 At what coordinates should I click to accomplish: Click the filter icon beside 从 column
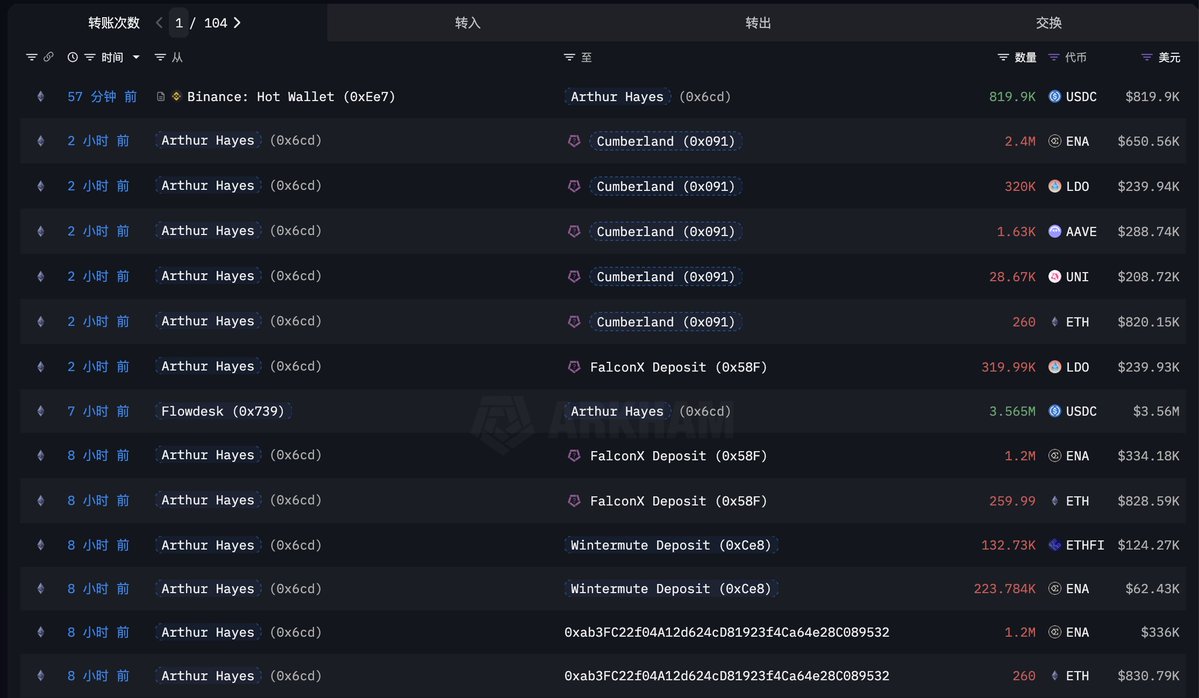(160, 58)
